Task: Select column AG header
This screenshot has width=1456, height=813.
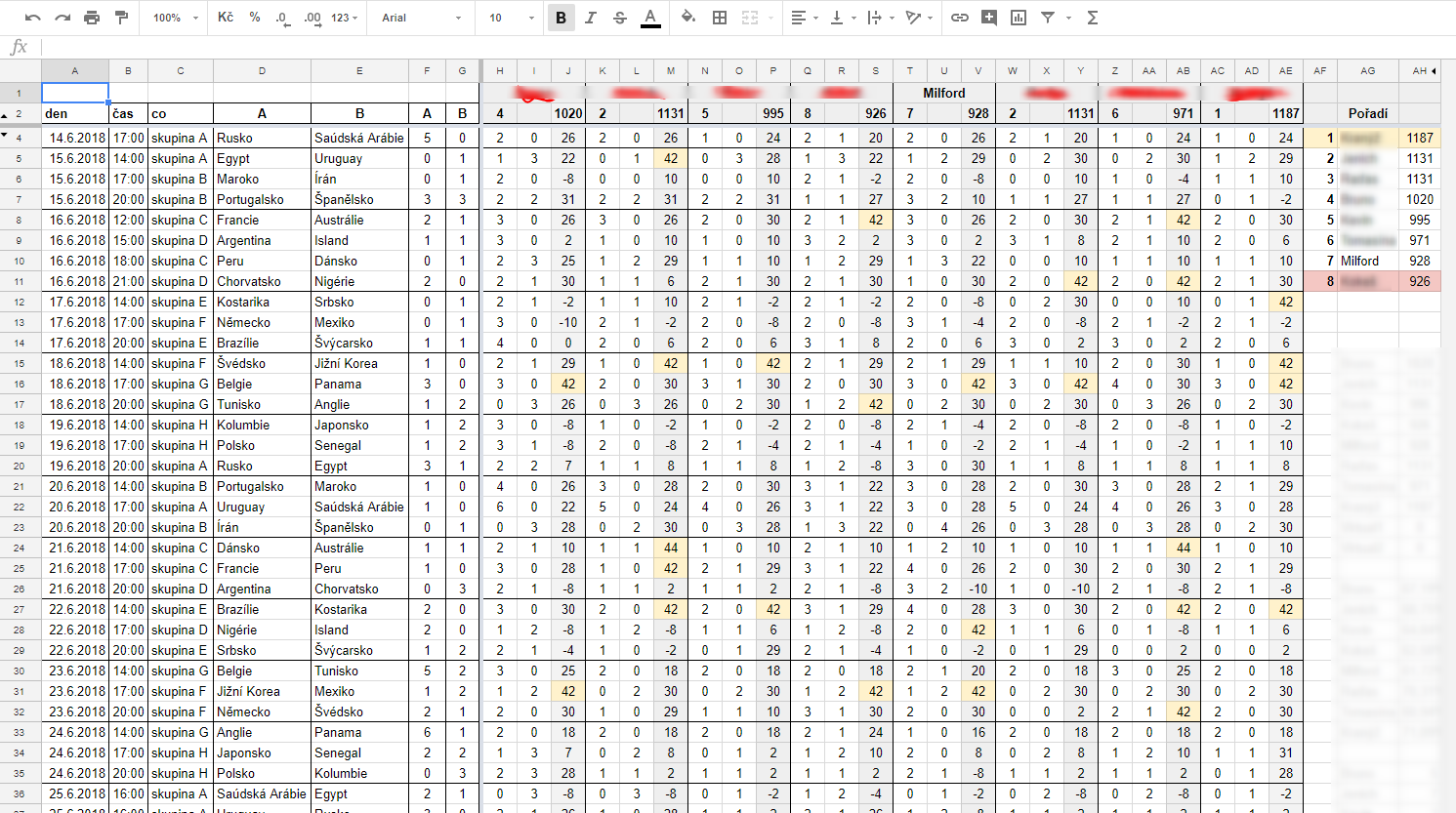Action: [x=1368, y=70]
